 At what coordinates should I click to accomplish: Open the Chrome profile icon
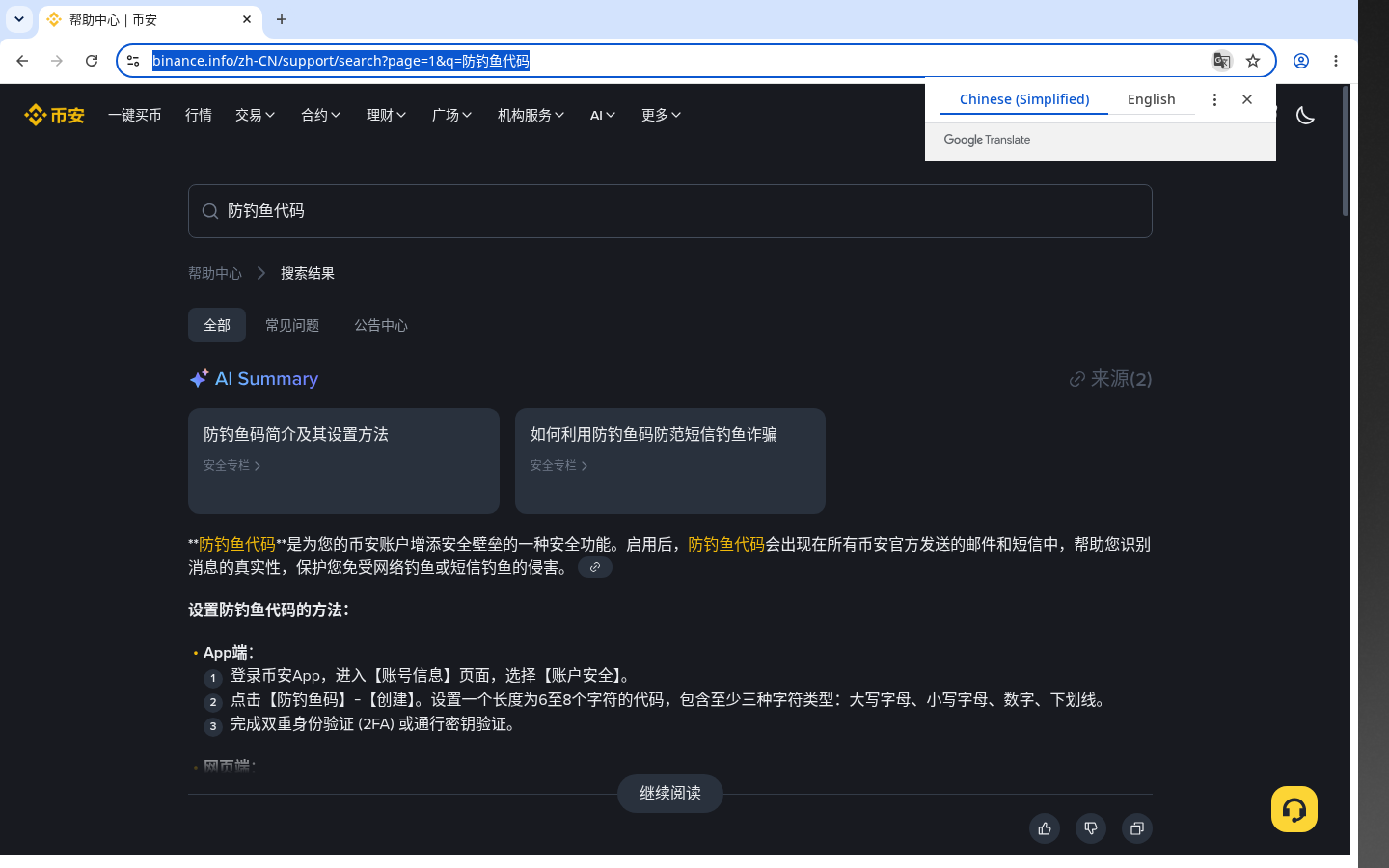(1301, 61)
